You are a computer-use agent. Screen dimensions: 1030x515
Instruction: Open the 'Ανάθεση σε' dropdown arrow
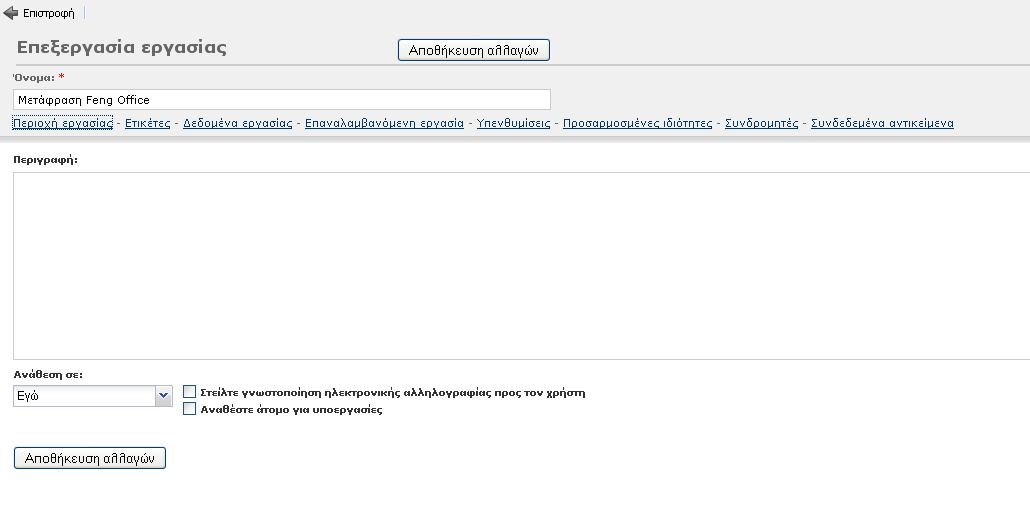pos(165,396)
